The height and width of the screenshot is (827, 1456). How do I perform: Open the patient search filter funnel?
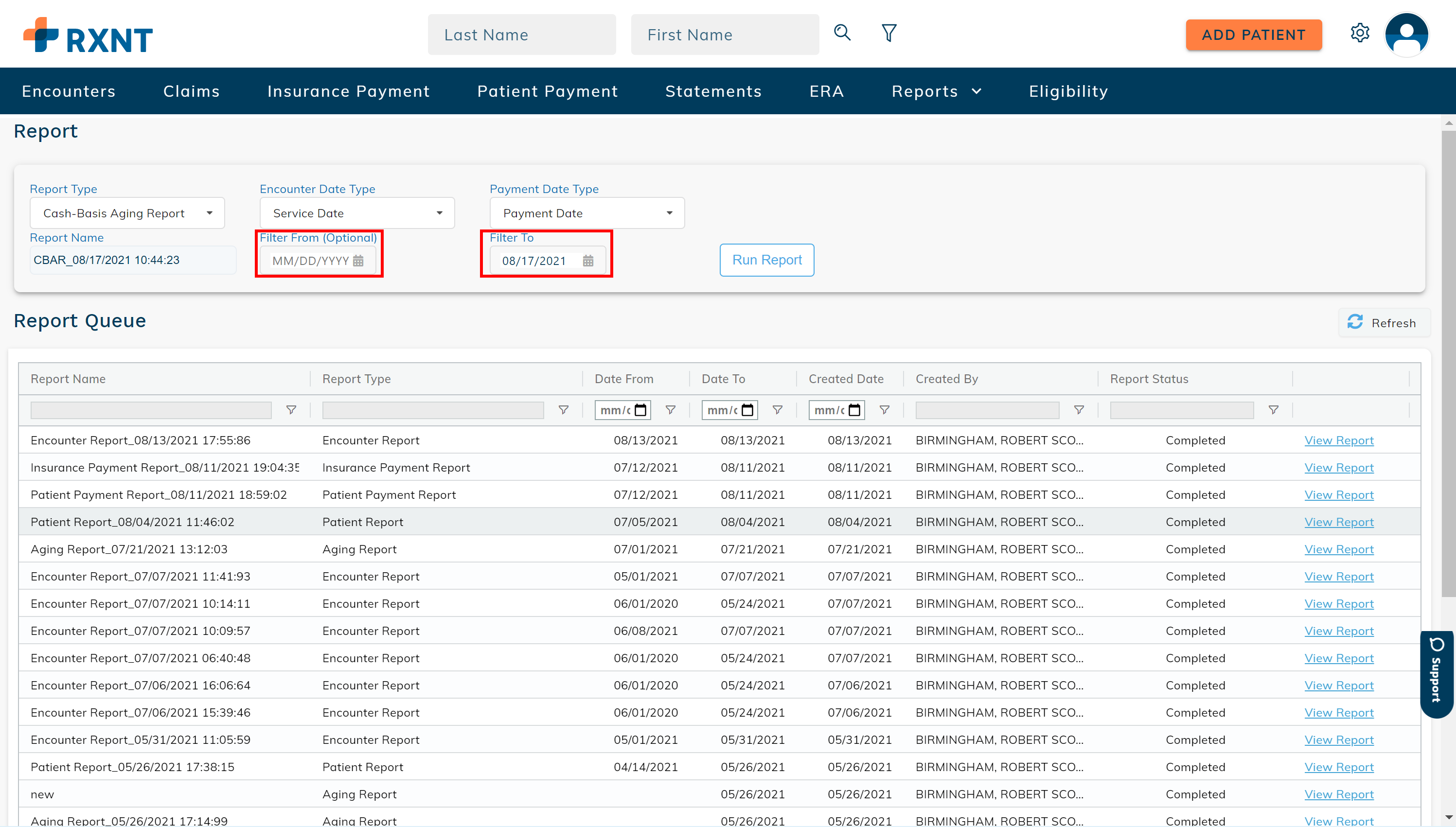(x=889, y=33)
